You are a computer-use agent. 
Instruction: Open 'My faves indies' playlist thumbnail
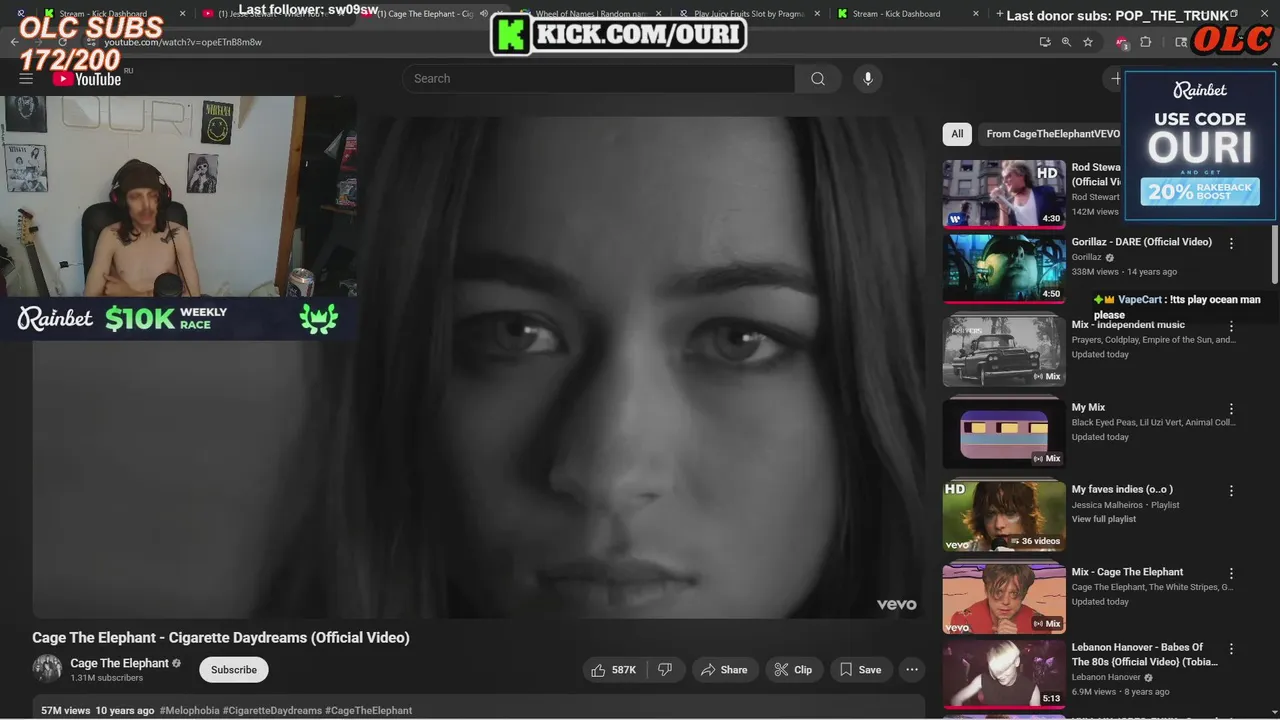(1004, 516)
